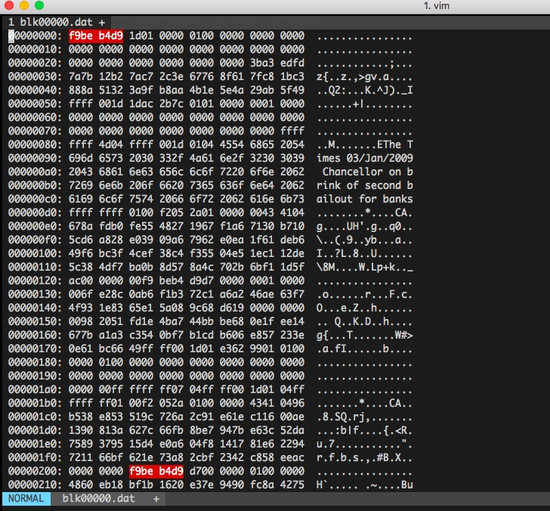550x511 pixels.
Task: Click the yellow minimize window button
Action: click(x=24, y=5)
